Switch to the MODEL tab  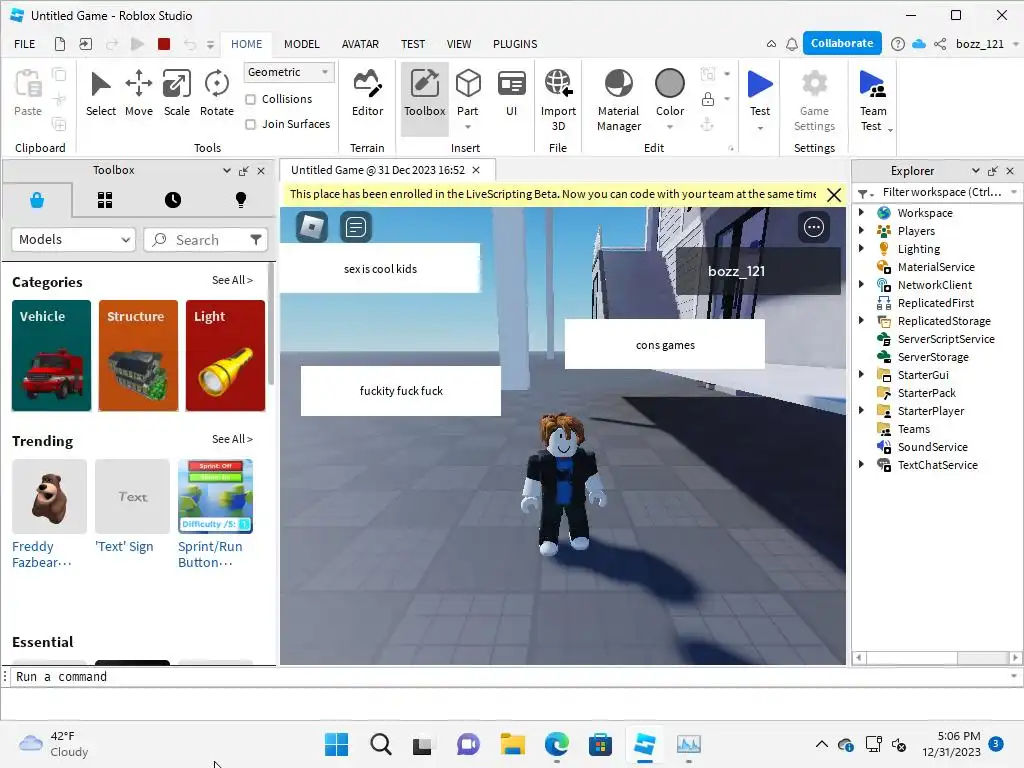point(302,44)
